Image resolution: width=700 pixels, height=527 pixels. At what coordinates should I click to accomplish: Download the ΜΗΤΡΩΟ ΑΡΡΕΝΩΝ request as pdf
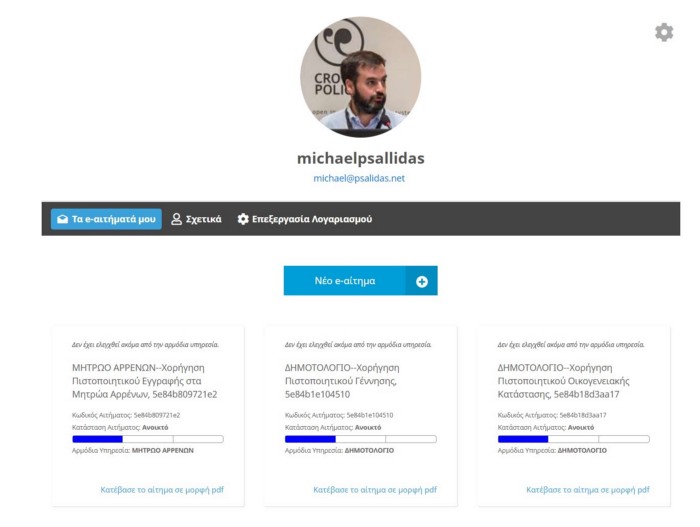point(162,490)
